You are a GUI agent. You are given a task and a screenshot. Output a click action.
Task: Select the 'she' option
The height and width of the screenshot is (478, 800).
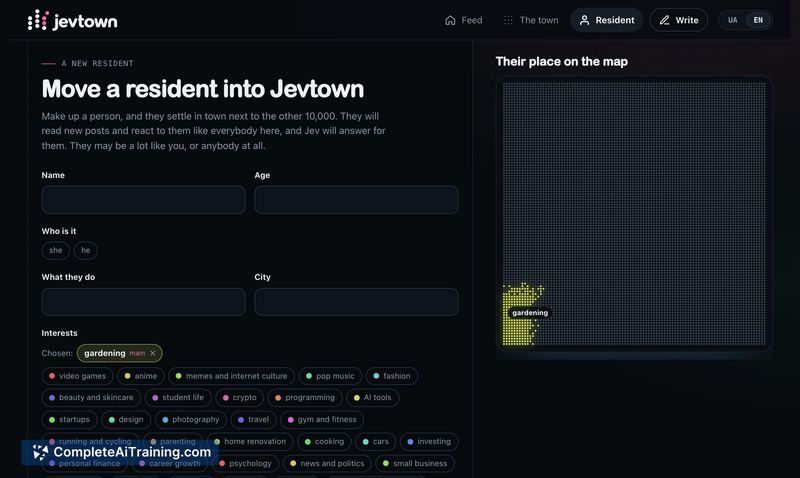point(56,250)
